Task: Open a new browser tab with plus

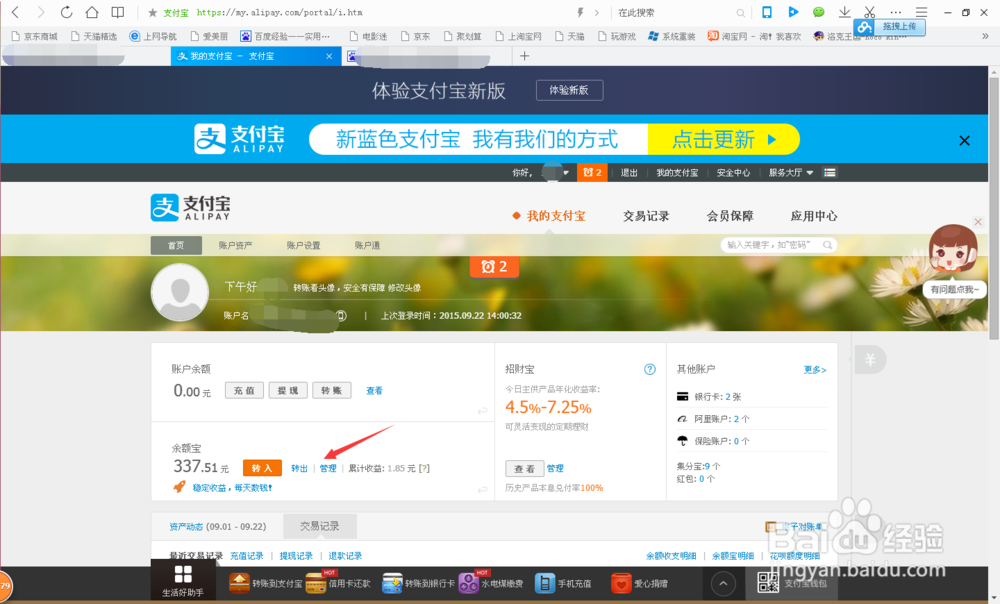Action: pyautogui.click(x=524, y=56)
